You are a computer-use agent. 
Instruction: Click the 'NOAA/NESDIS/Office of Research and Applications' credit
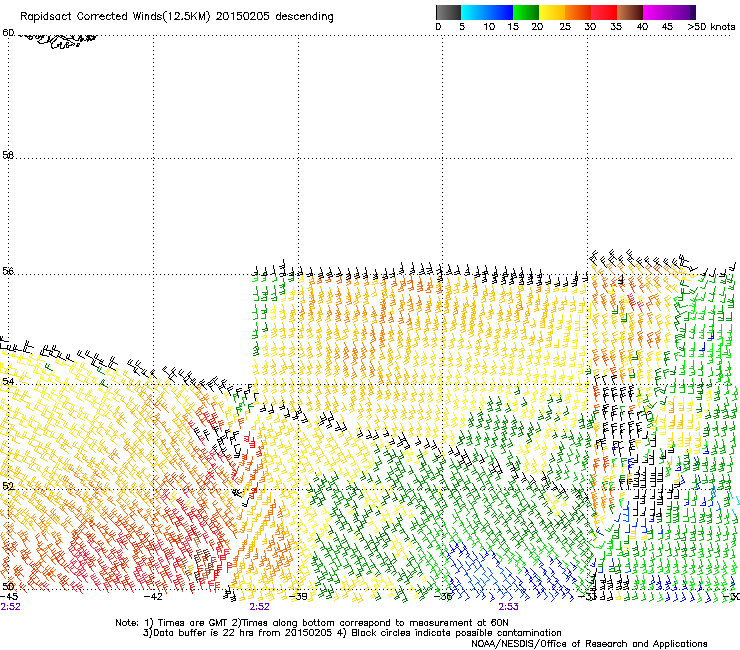589,644
